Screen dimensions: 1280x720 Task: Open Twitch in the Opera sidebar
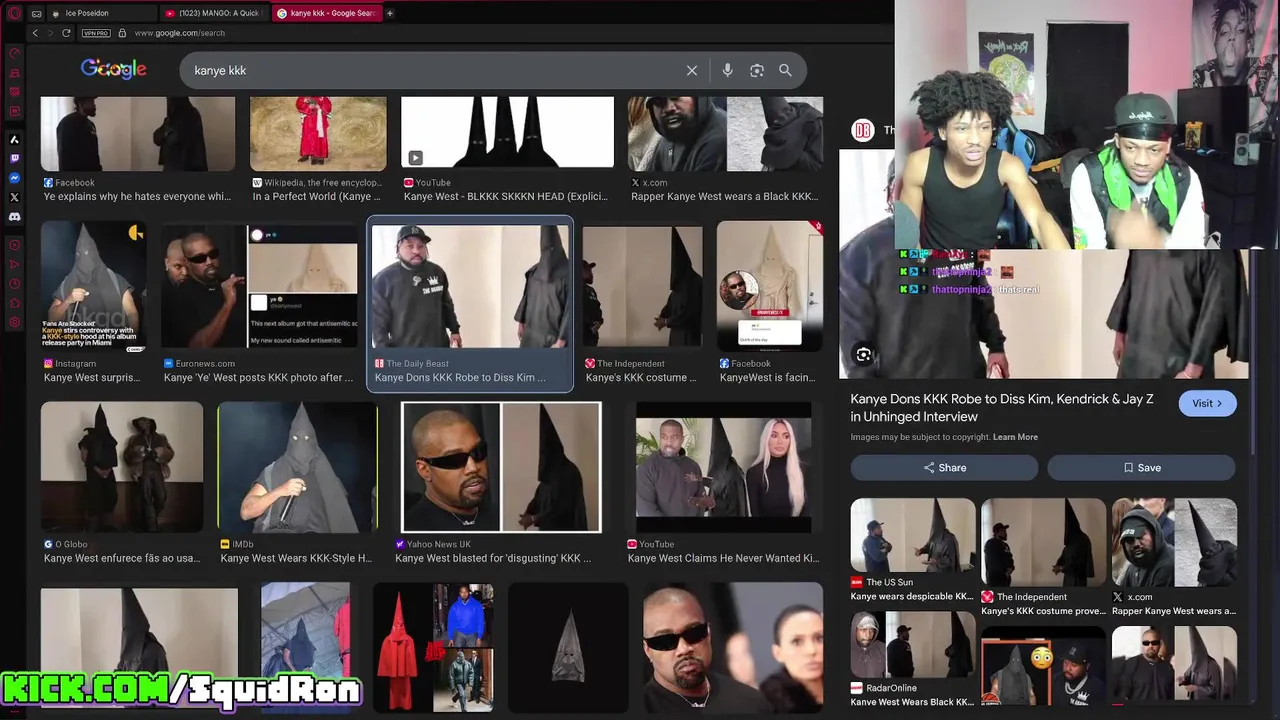point(14,158)
